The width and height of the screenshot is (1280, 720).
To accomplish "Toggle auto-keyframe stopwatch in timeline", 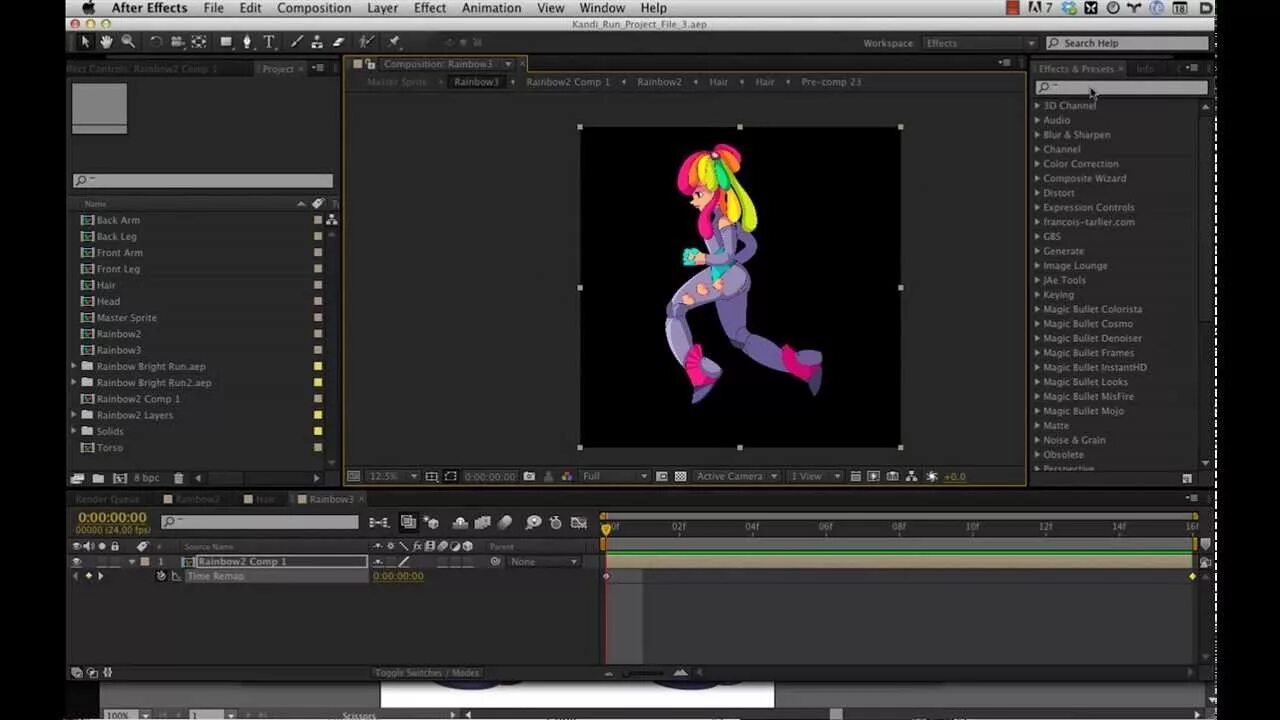I will (x=556, y=522).
